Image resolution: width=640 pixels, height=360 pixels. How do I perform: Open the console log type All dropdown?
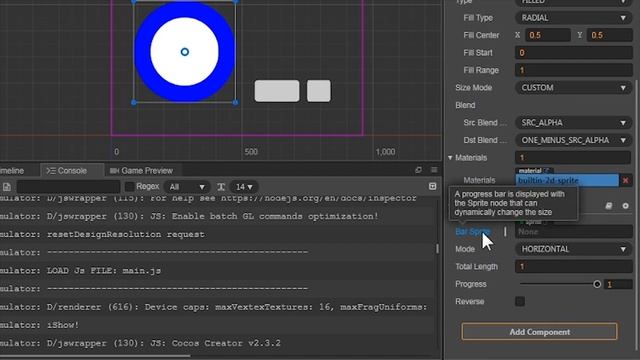[187, 187]
